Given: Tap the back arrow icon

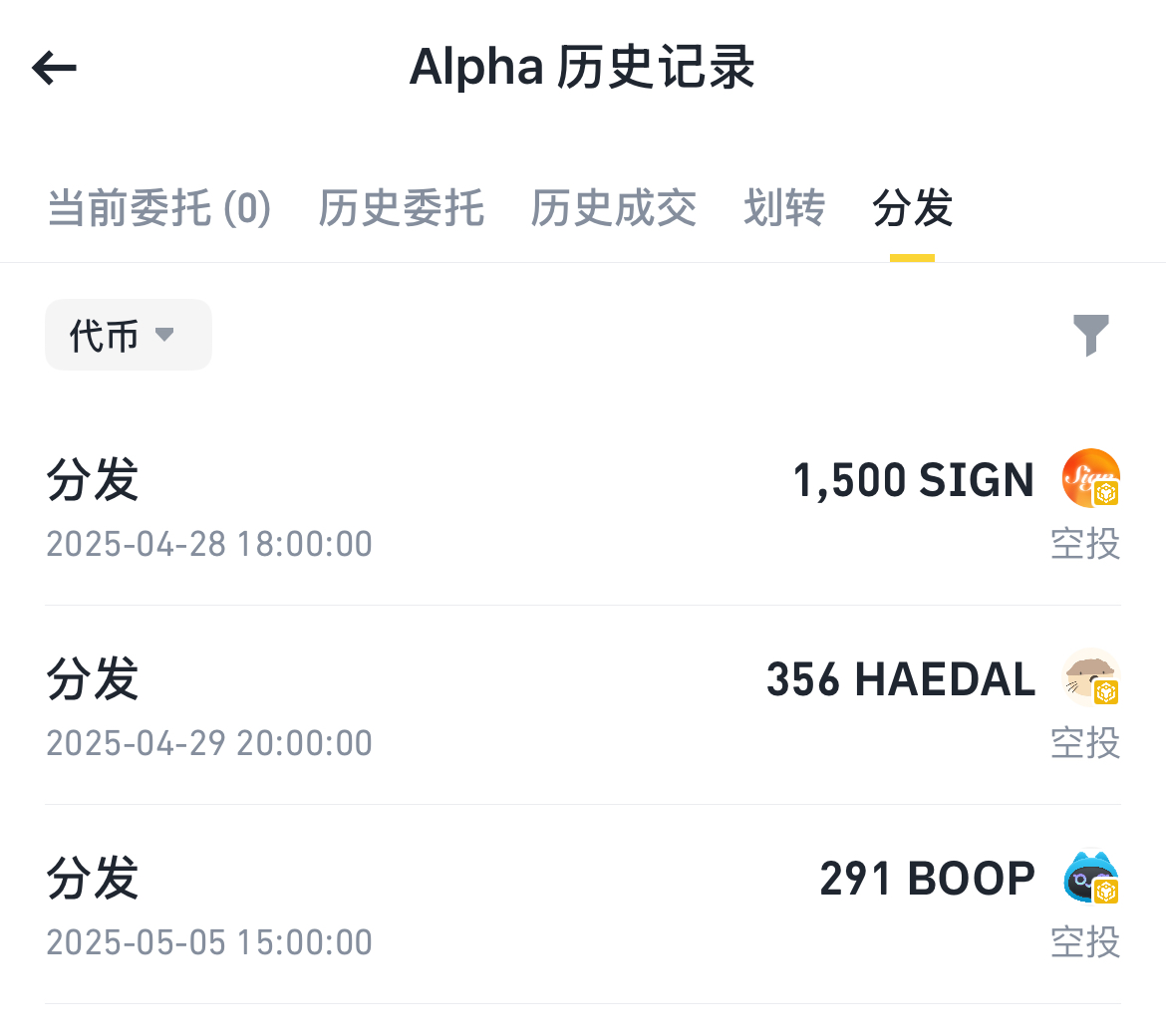Looking at the screenshot, I should coord(54,68).
